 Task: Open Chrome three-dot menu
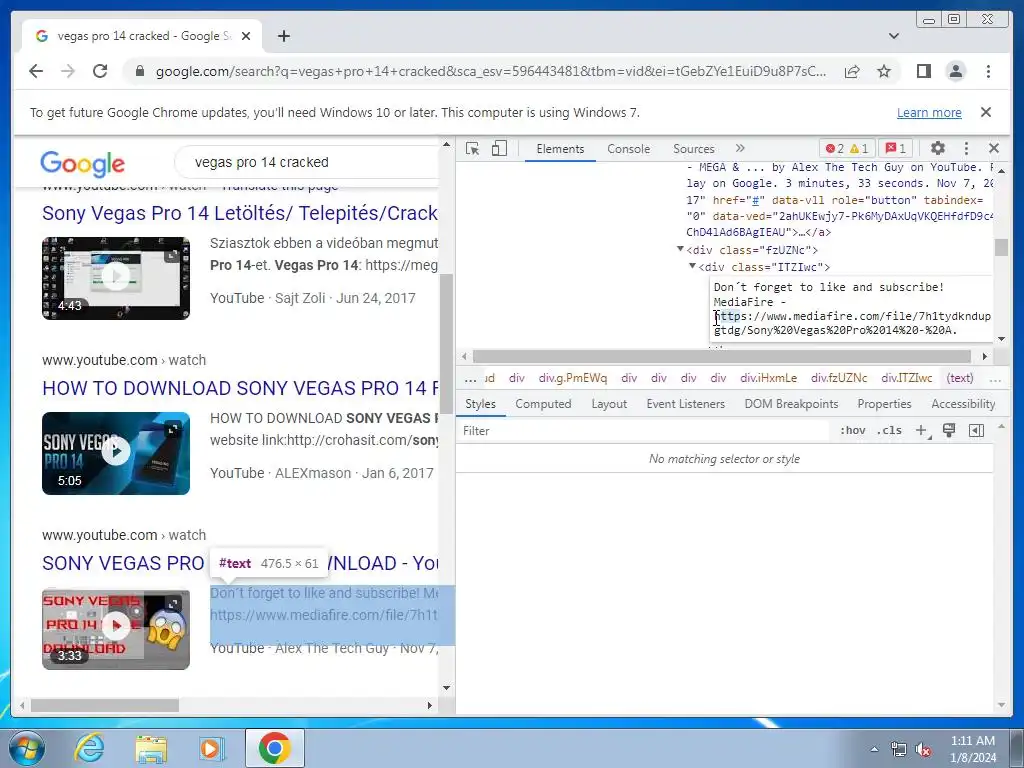click(x=988, y=71)
